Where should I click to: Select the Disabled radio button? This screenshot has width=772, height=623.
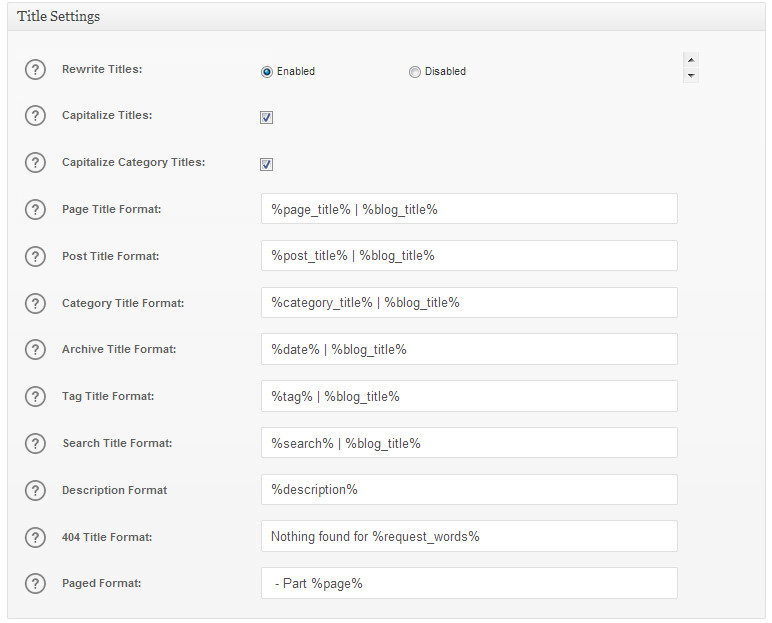point(415,72)
